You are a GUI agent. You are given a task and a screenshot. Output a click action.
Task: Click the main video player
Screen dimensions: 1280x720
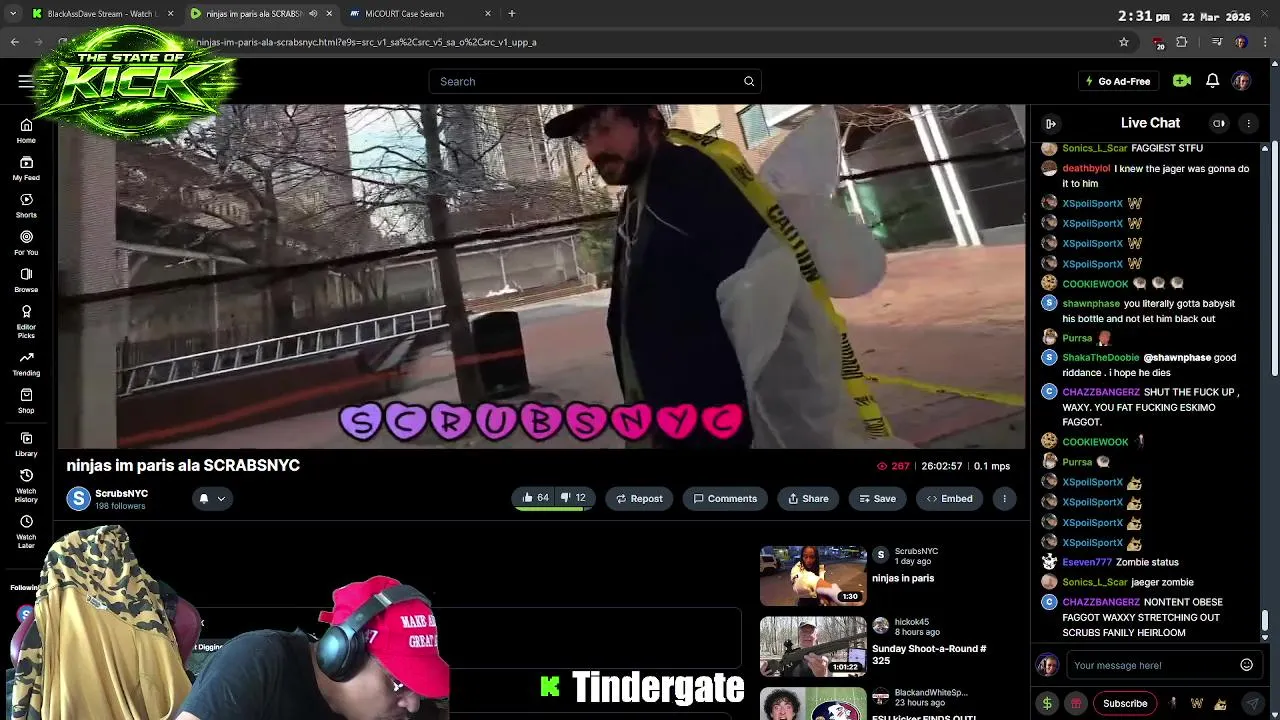(541, 276)
